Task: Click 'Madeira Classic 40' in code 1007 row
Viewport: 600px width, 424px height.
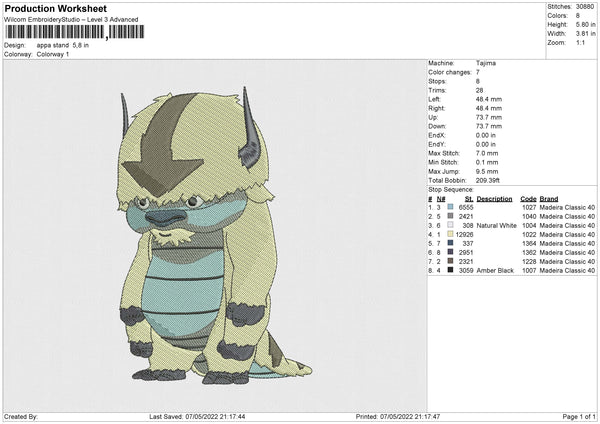Action: [567, 270]
